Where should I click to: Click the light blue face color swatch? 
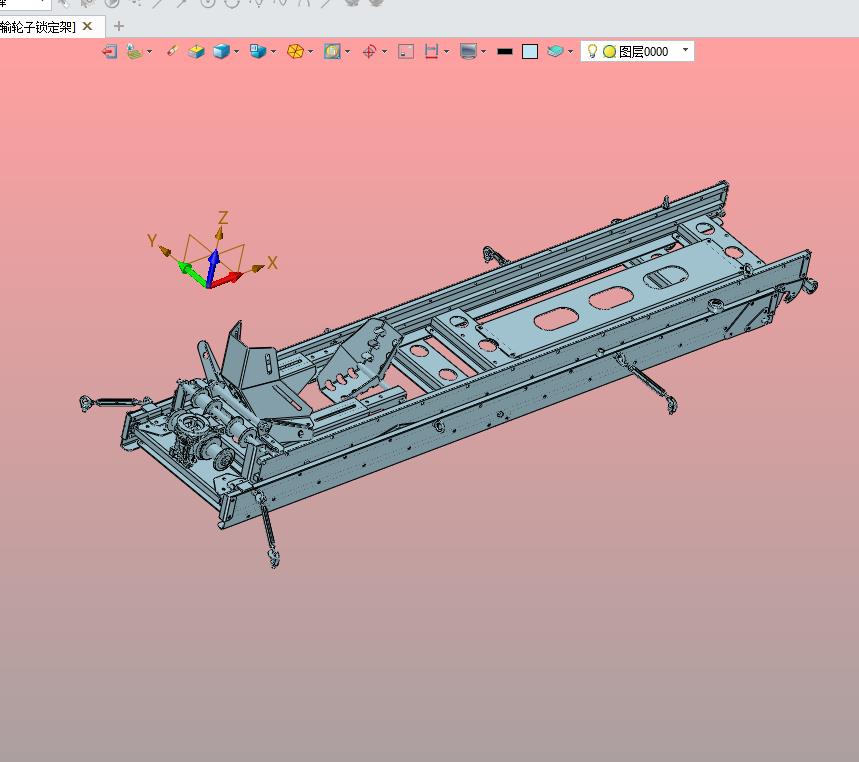click(x=530, y=51)
